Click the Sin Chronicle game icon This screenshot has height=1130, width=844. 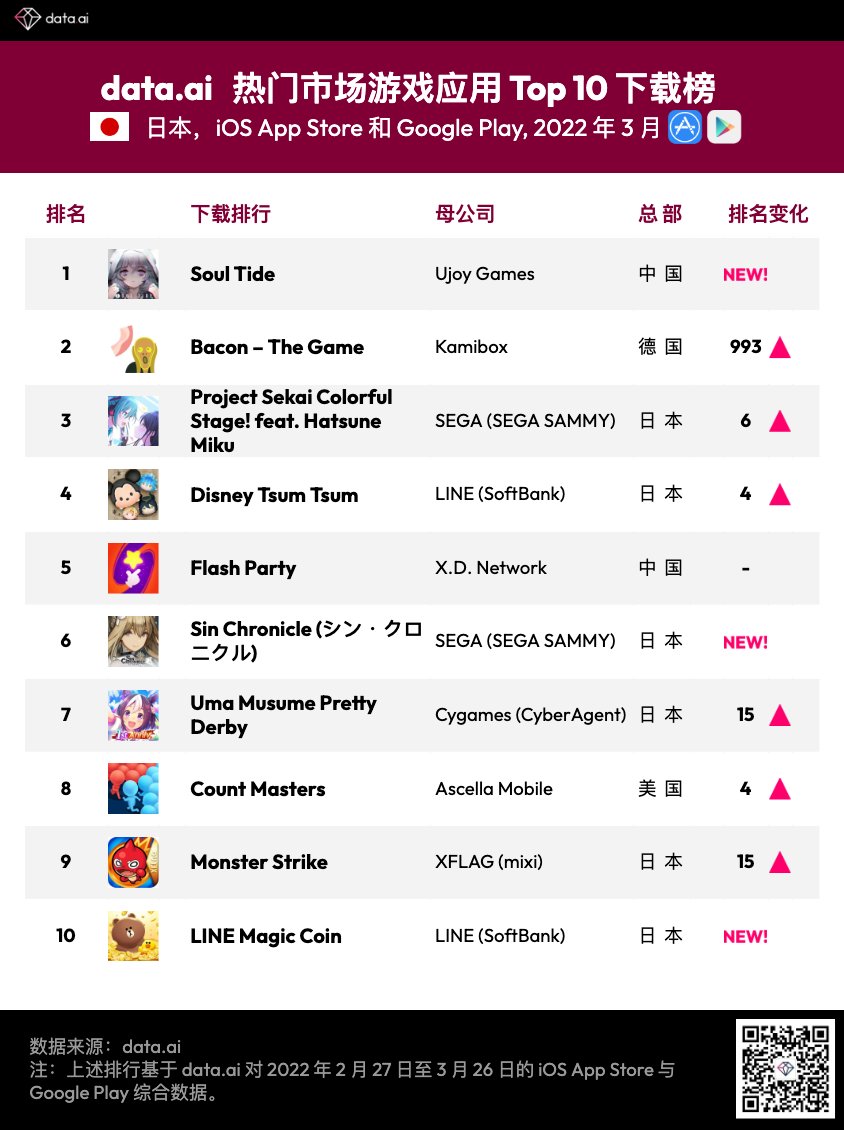133,641
